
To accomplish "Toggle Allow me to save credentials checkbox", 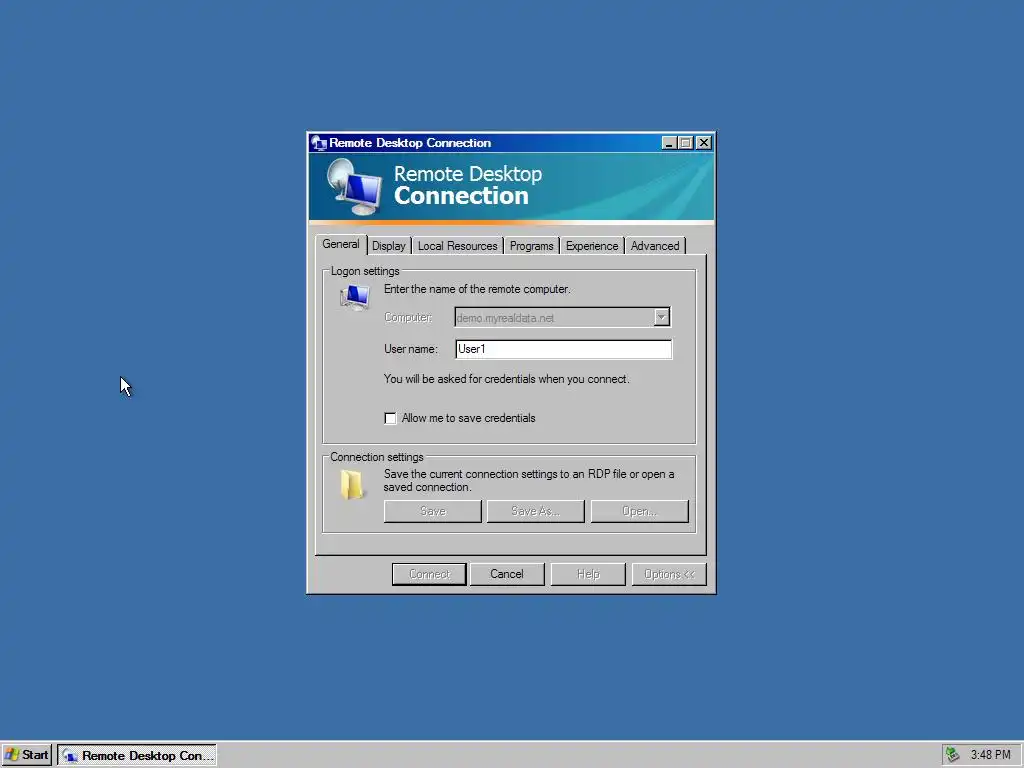I will (390, 418).
